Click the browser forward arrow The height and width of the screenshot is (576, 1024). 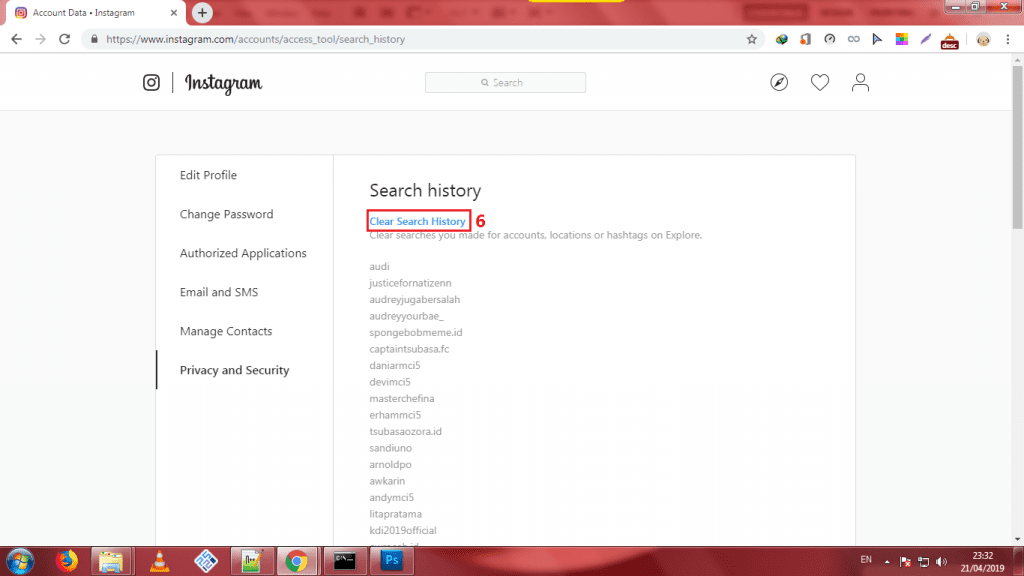tap(40, 39)
